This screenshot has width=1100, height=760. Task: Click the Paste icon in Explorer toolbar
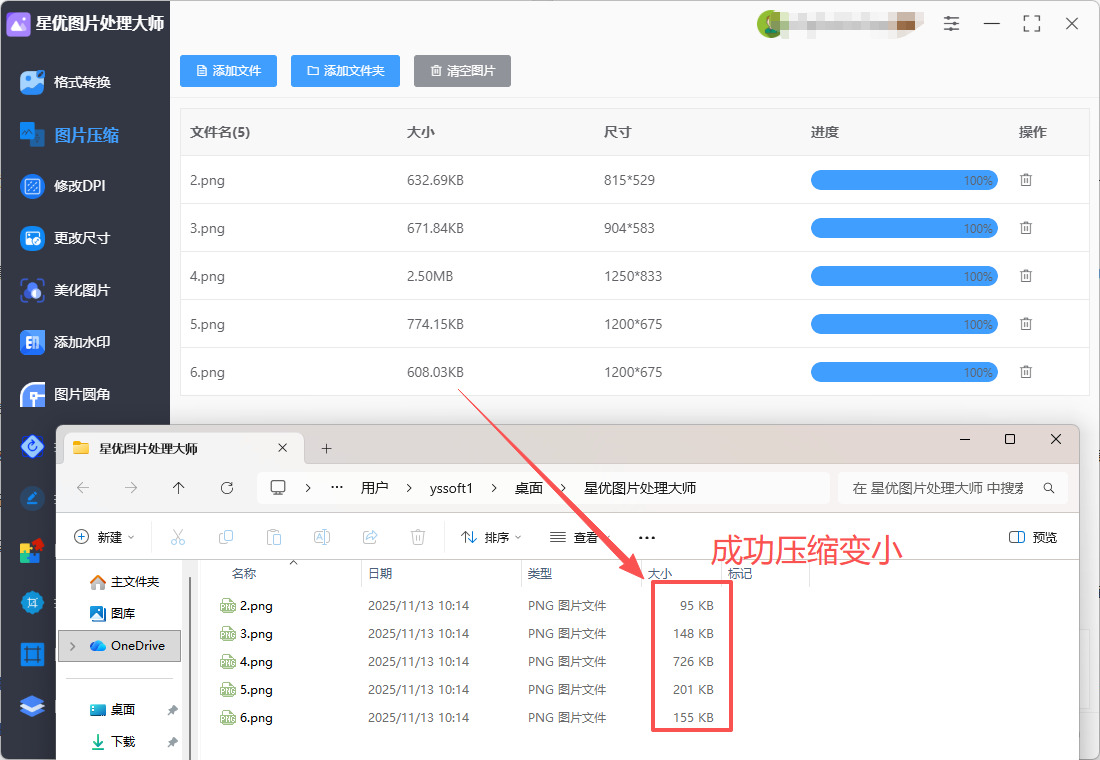click(274, 537)
